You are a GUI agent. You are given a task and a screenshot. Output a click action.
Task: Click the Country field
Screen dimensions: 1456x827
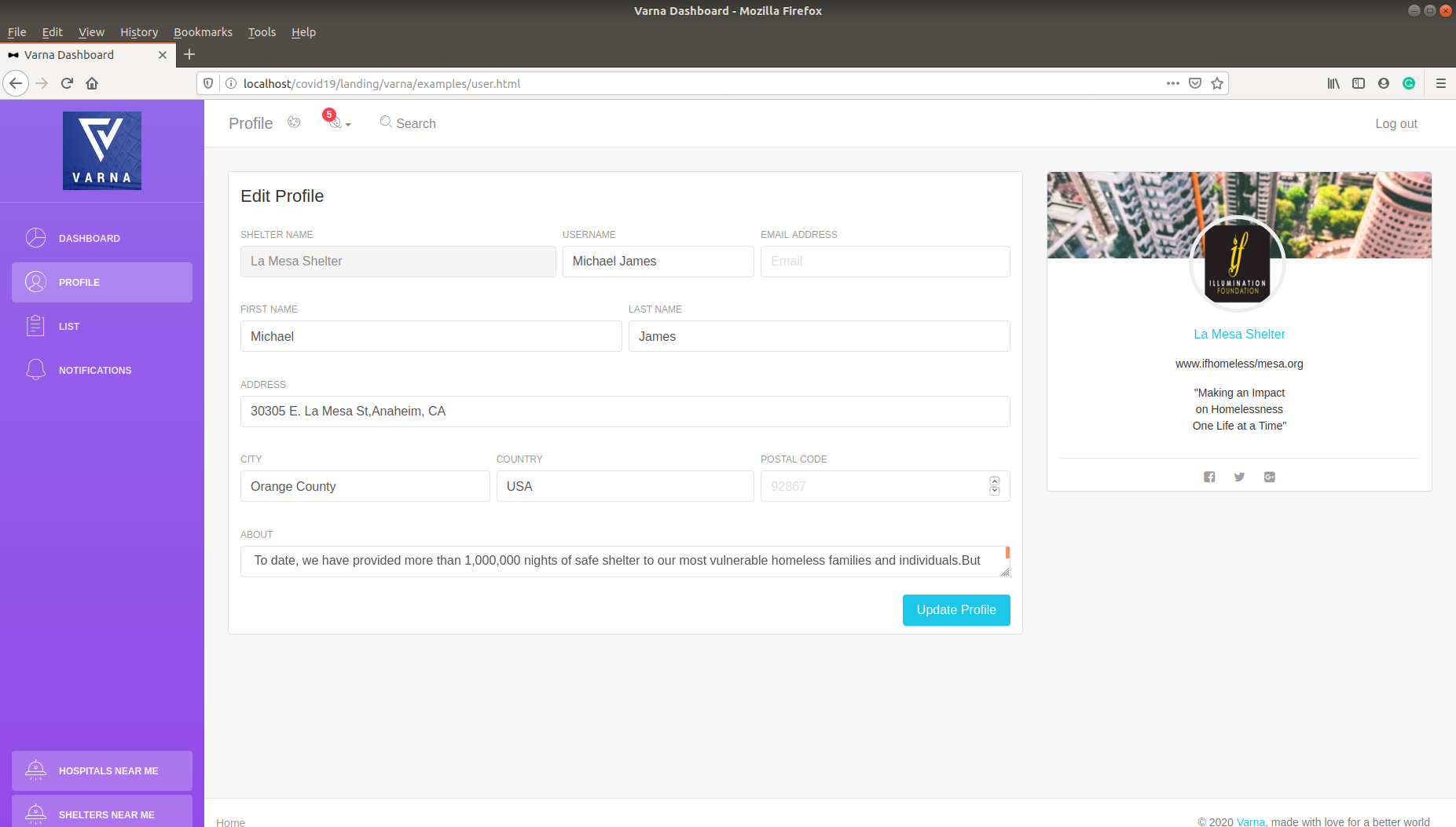(625, 486)
